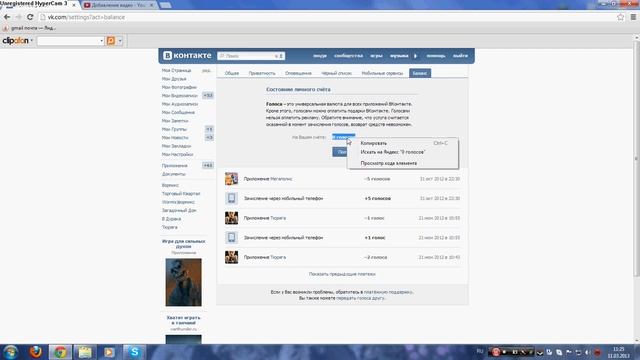The width and height of the screenshot is (640, 360).
Task: Click the ВКонтакте logo
Action: (187, 56)
